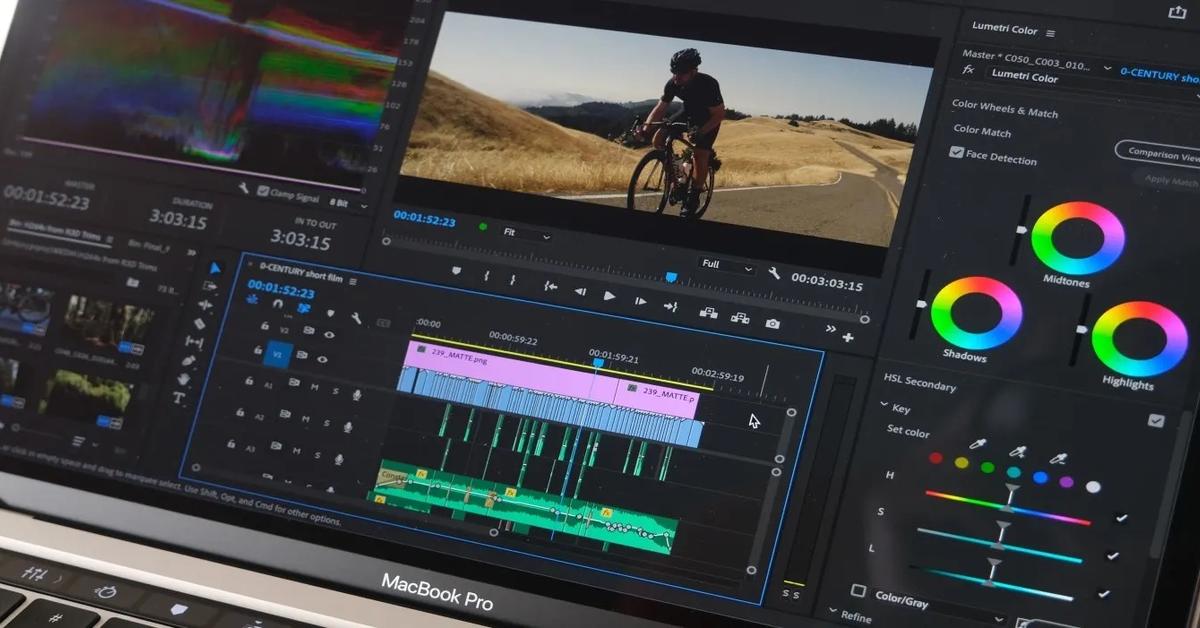This screenshot has width=1200, height=628.
Task: Toggle the S range checkmark
Action: (x=1112, y=555)
